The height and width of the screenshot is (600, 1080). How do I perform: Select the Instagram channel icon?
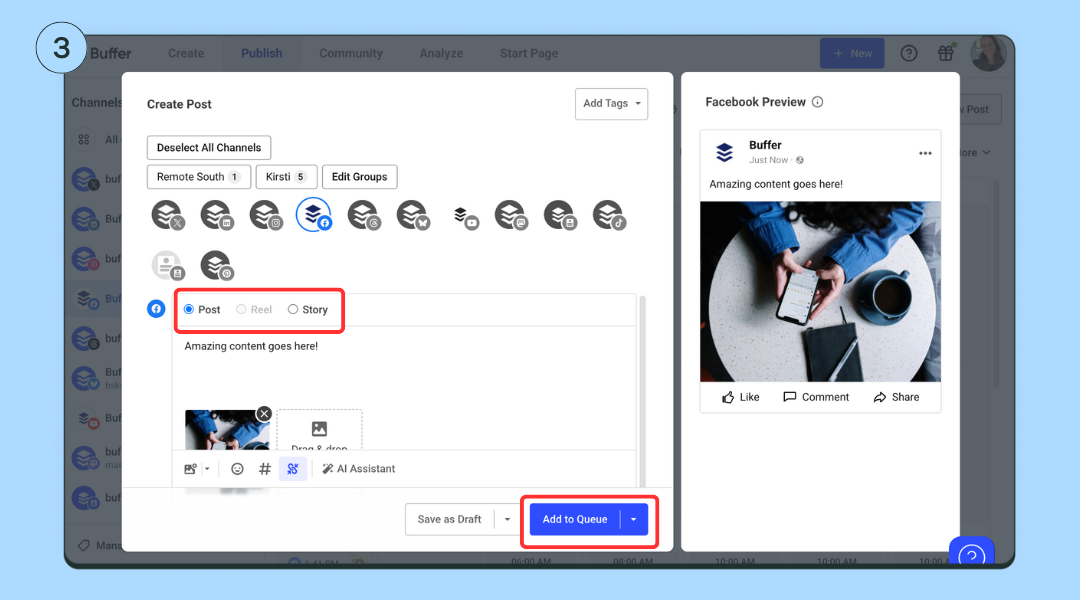265,214
